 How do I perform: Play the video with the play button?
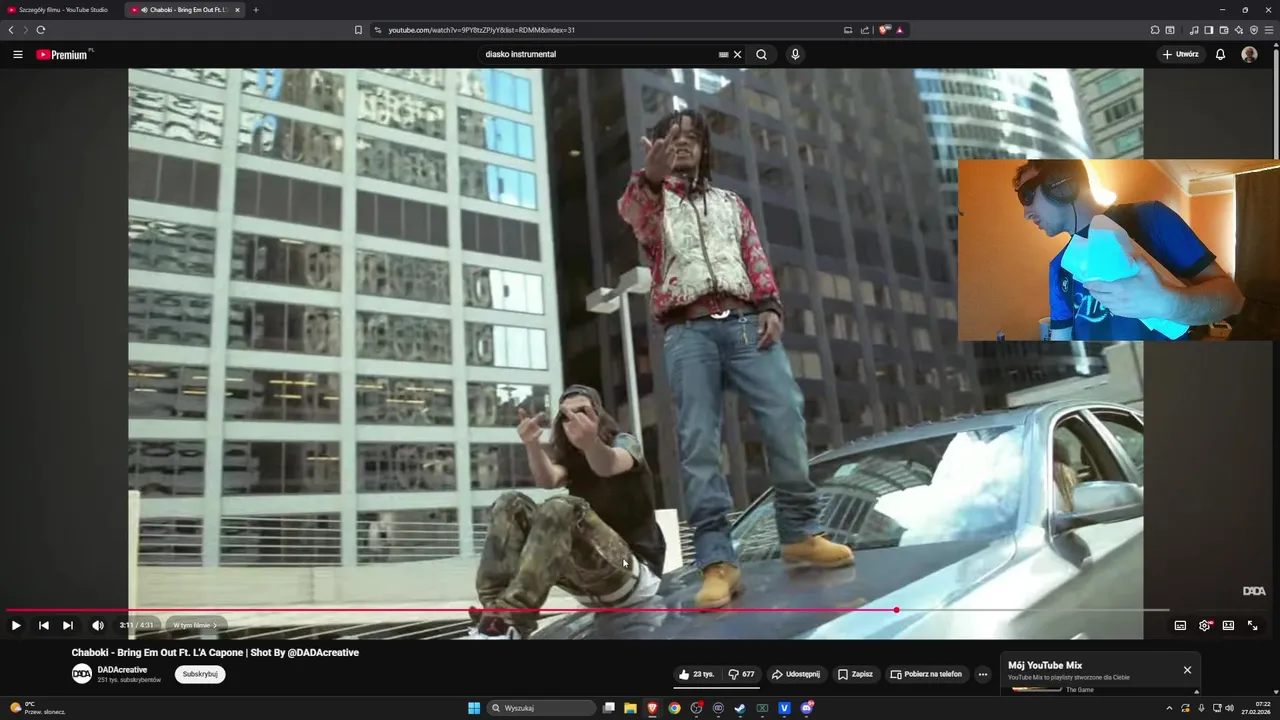[16, 625]
